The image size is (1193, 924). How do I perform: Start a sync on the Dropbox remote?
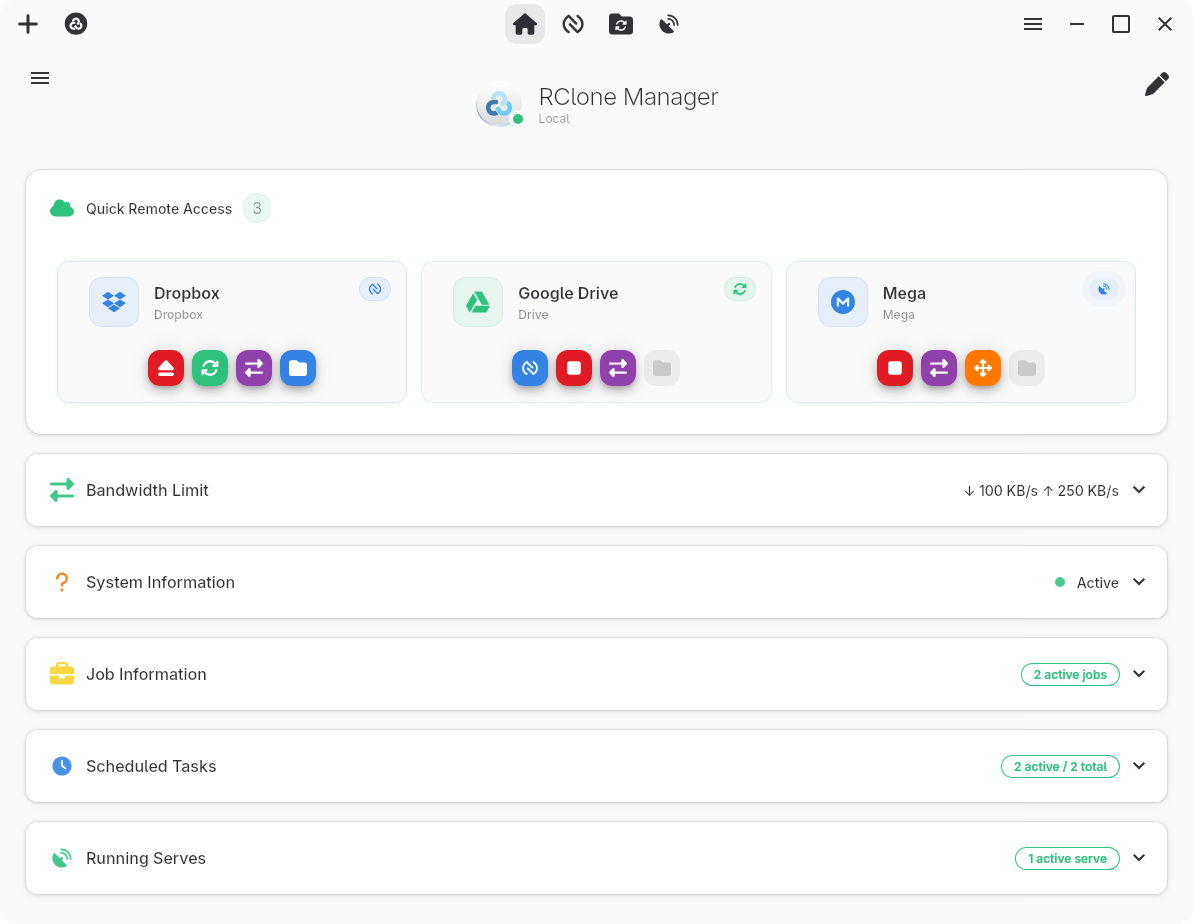pyautogui.click(x=210, y=368)
